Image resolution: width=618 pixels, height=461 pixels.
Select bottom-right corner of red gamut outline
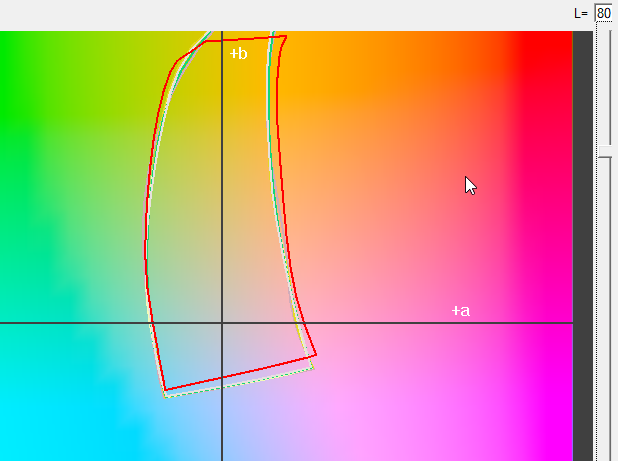point(316,354)
